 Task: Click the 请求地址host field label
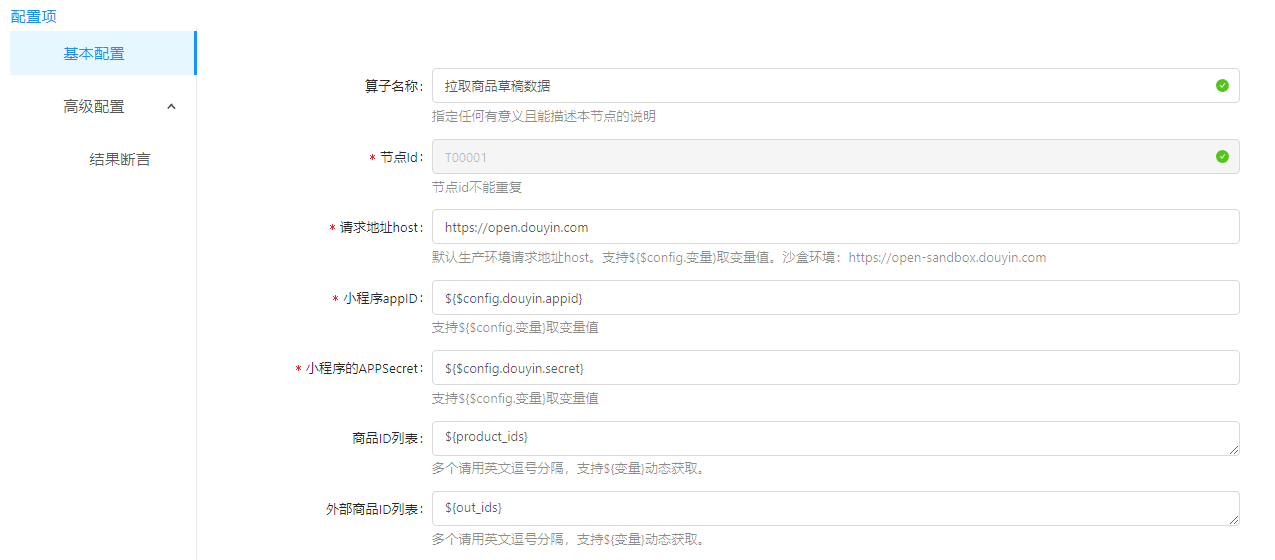[380, 228]
